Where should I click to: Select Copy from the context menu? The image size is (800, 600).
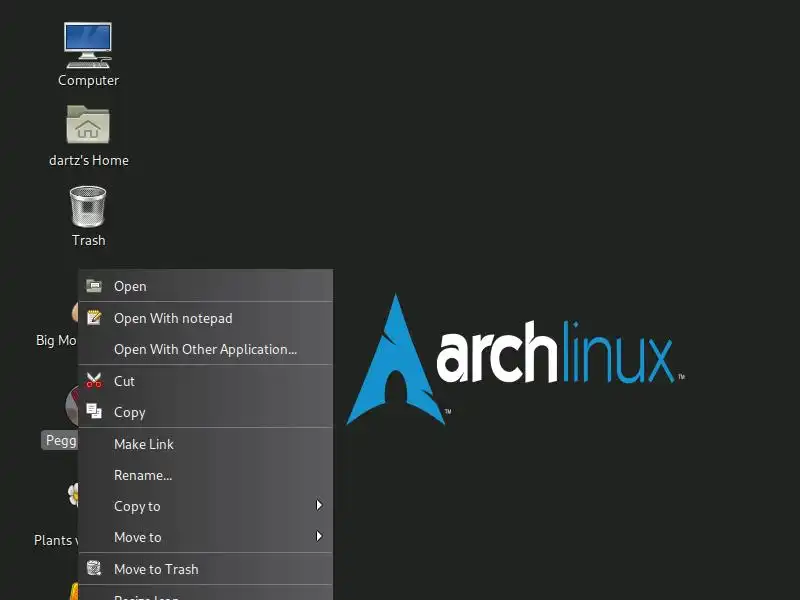tap(205, 412)
